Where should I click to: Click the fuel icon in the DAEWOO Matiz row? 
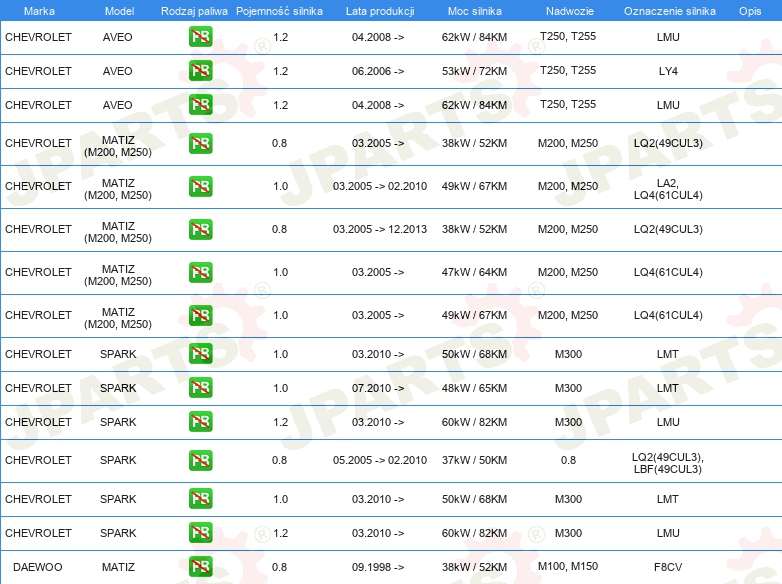[x=200, y=567]
